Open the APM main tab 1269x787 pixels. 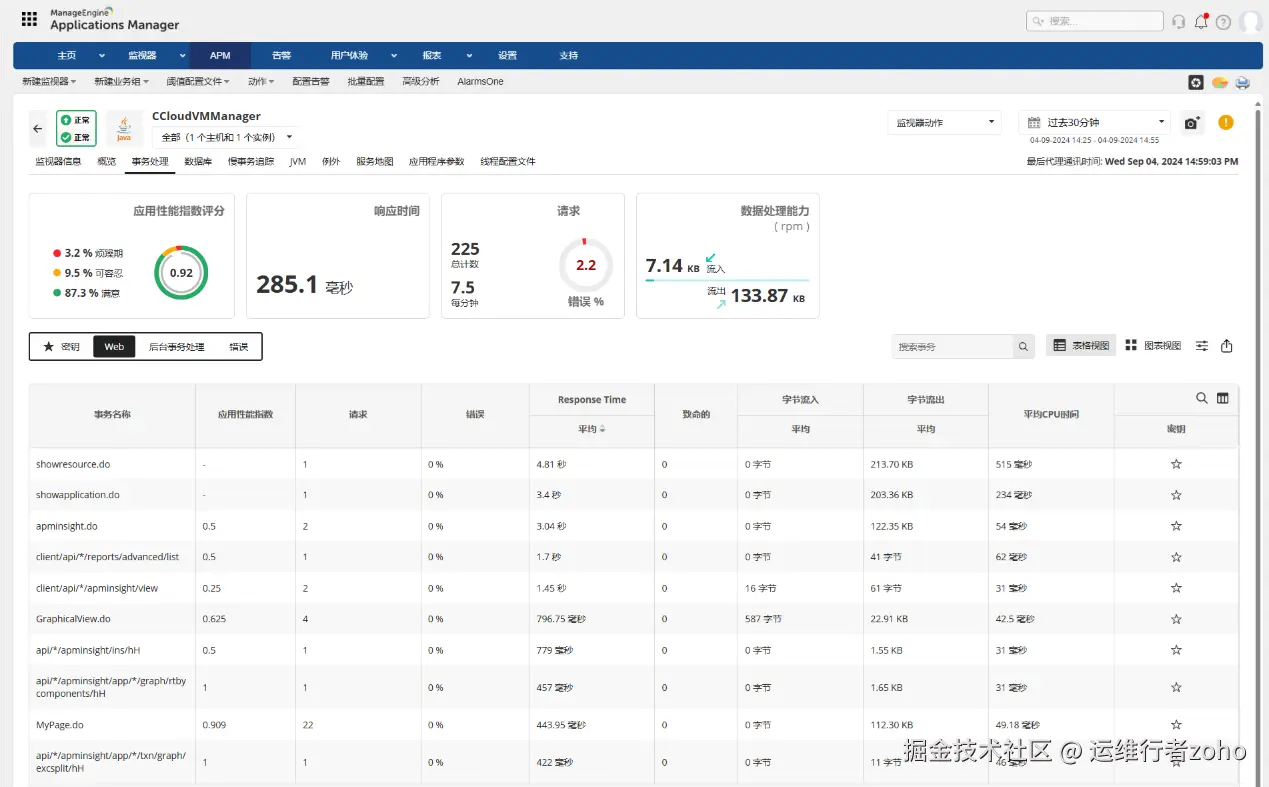(x=220, y=56)
